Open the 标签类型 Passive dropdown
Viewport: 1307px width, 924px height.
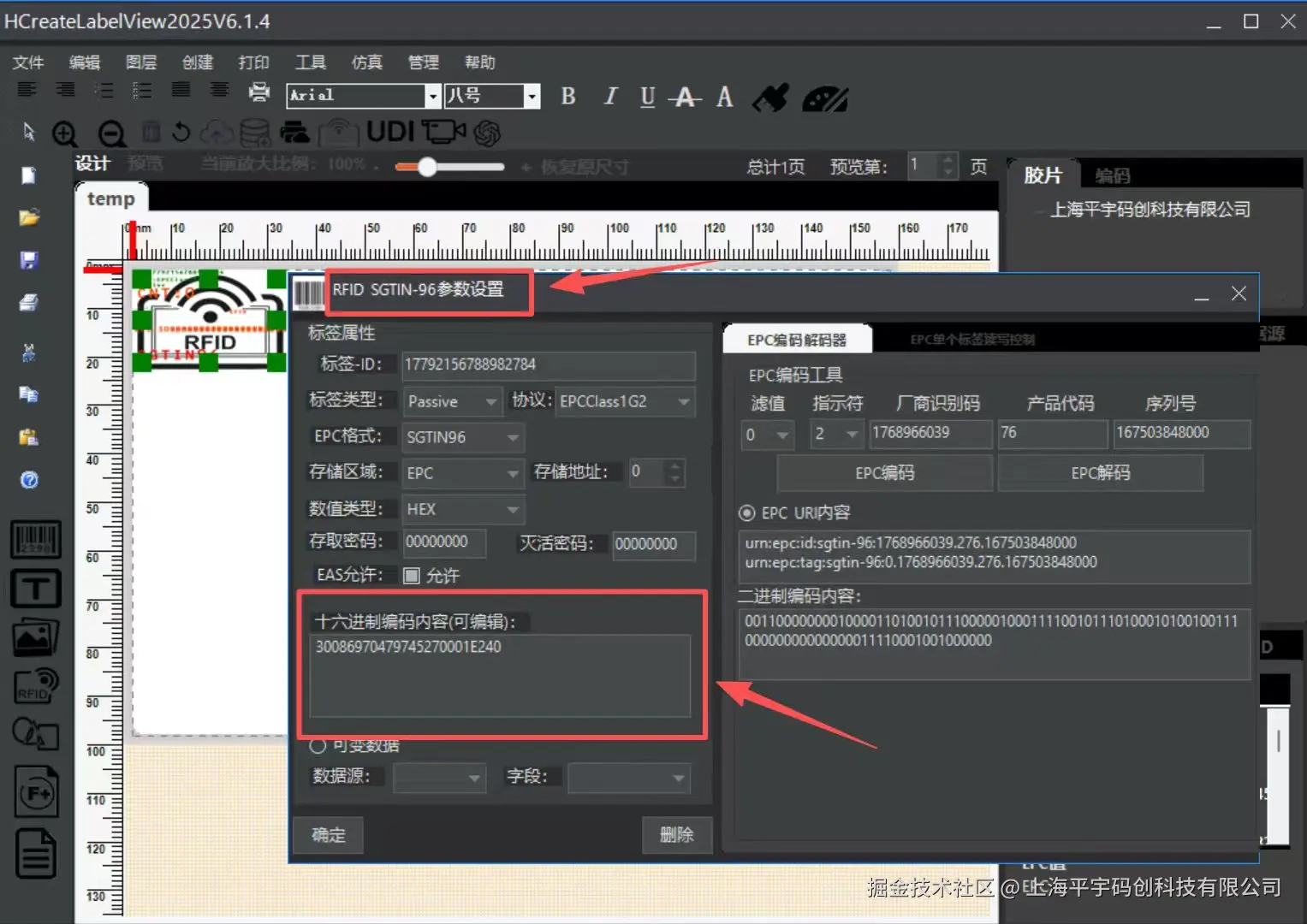[452, 401]
